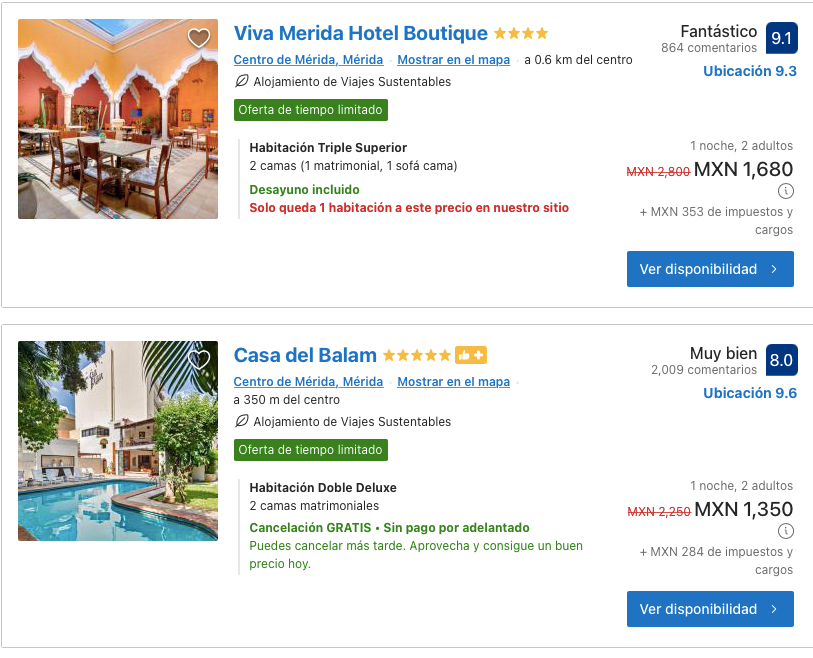Click the Viajes Sustentables leaf icon for Casa del Balam
This screenshot has width=813, height=658.
click(x=241, y=422)
